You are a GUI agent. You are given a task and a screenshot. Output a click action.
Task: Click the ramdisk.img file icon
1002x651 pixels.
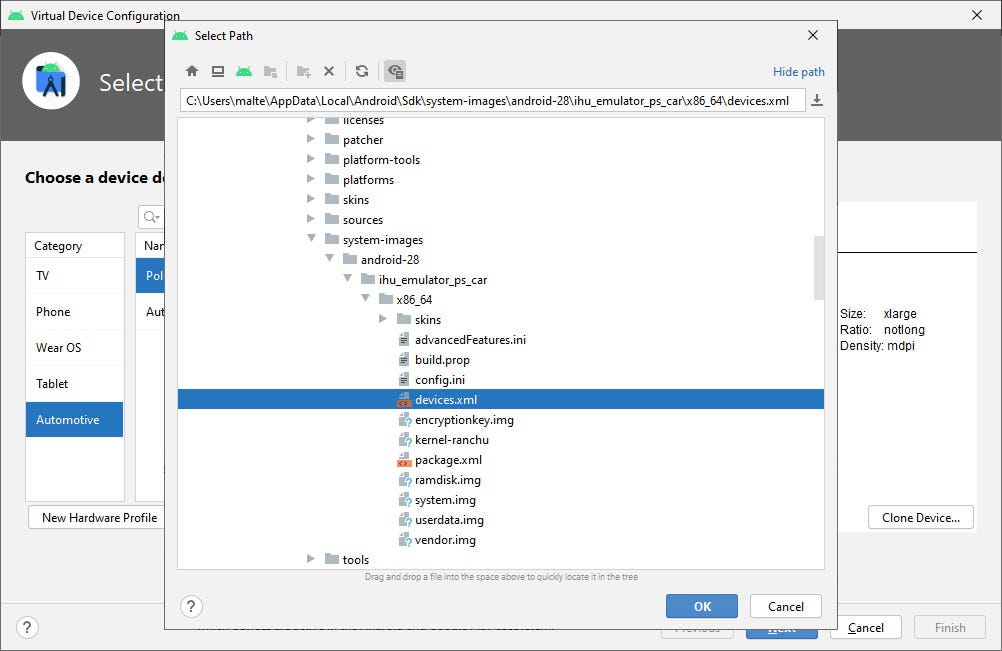[404, 480]
